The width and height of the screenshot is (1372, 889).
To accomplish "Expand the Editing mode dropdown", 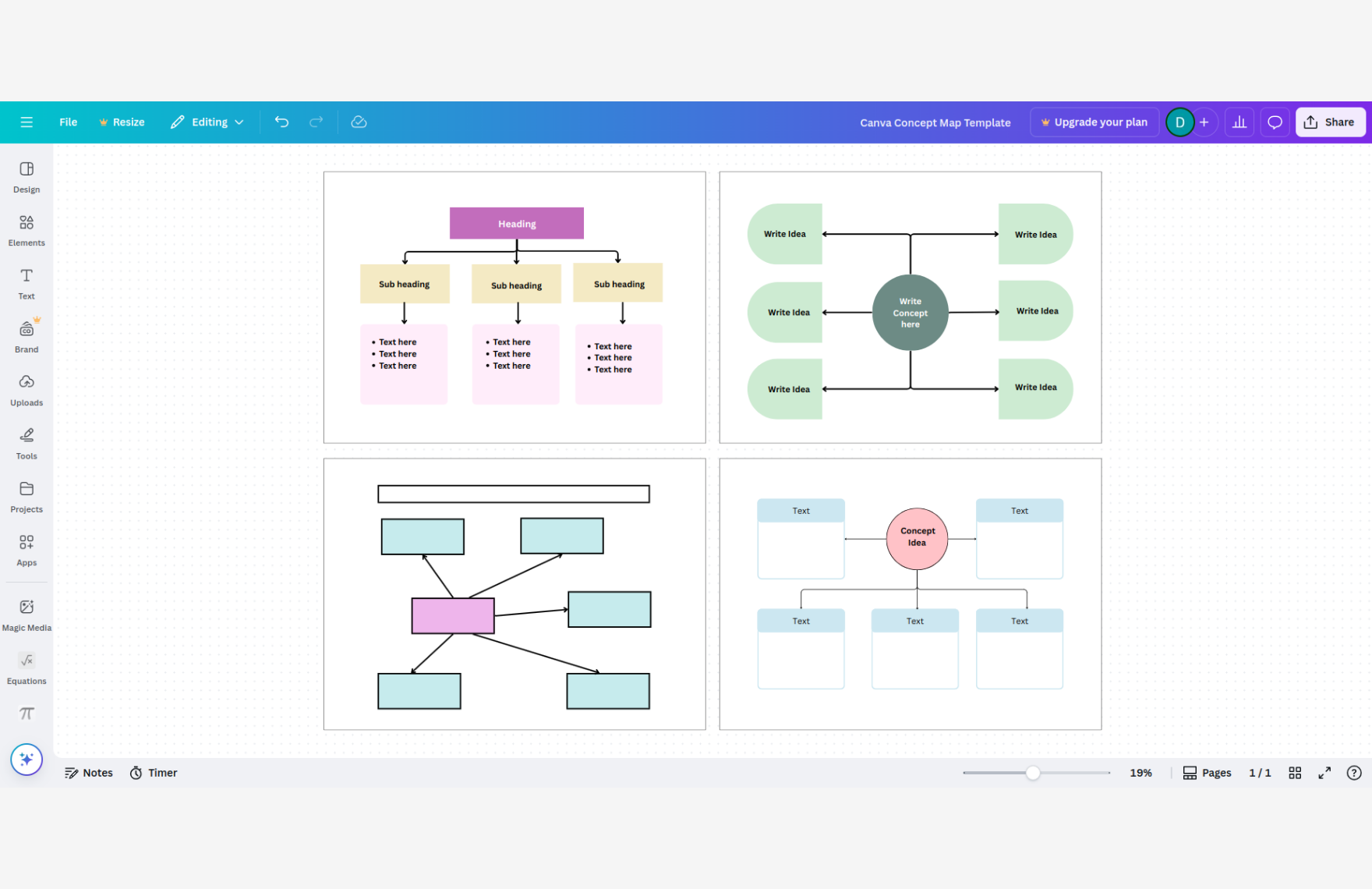I will 207,122.
